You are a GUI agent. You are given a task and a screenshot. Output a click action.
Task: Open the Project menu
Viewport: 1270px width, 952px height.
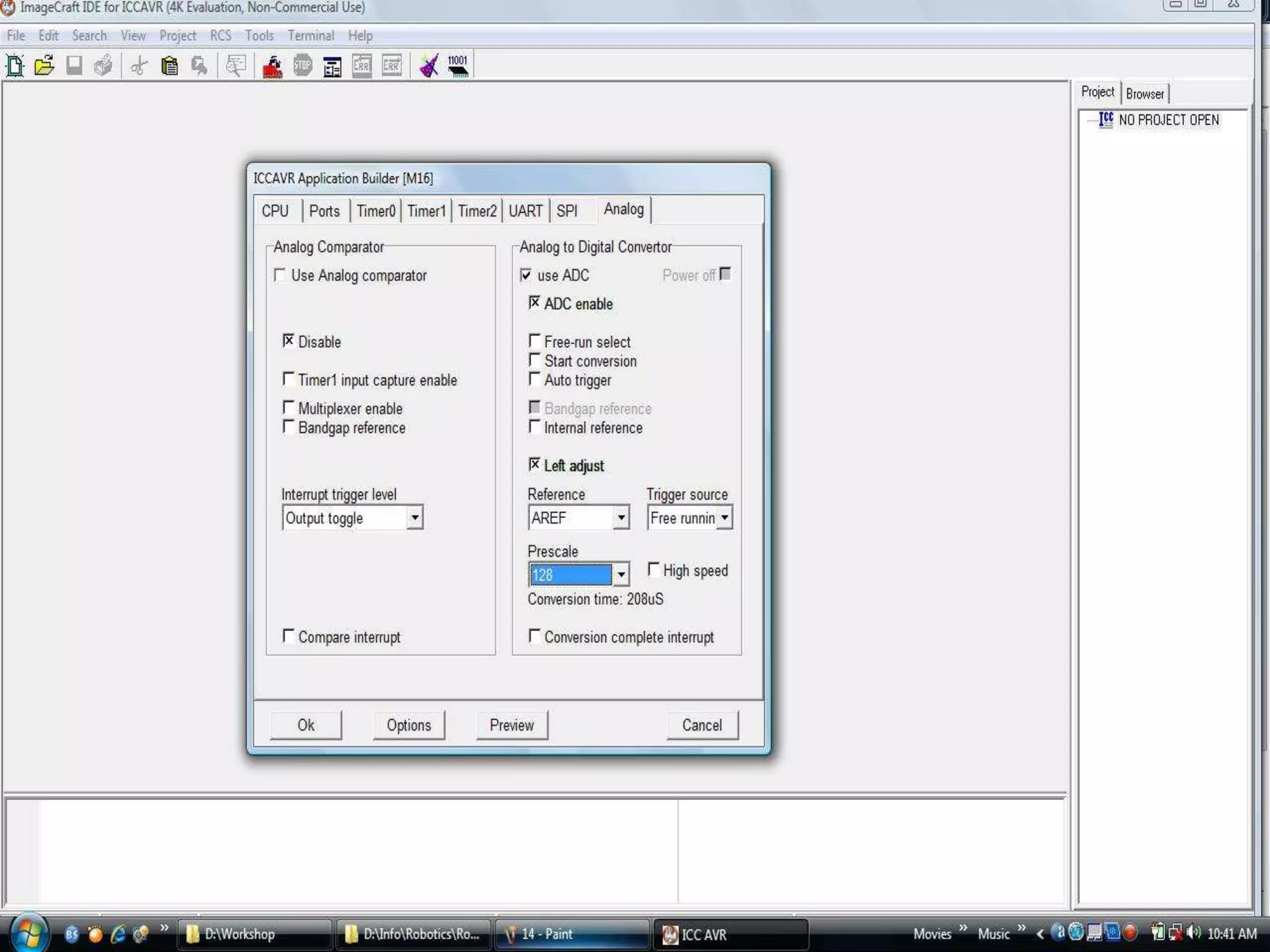coord(178,36)
